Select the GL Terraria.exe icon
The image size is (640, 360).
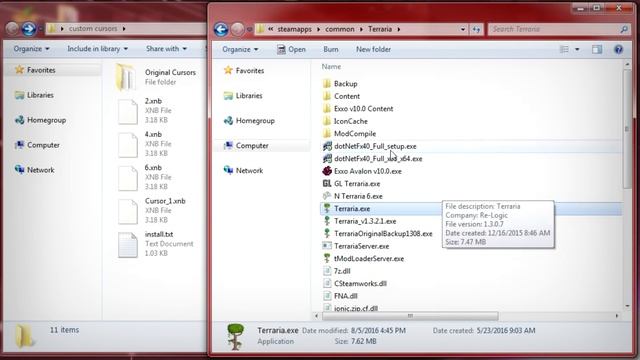coord(327,184)
